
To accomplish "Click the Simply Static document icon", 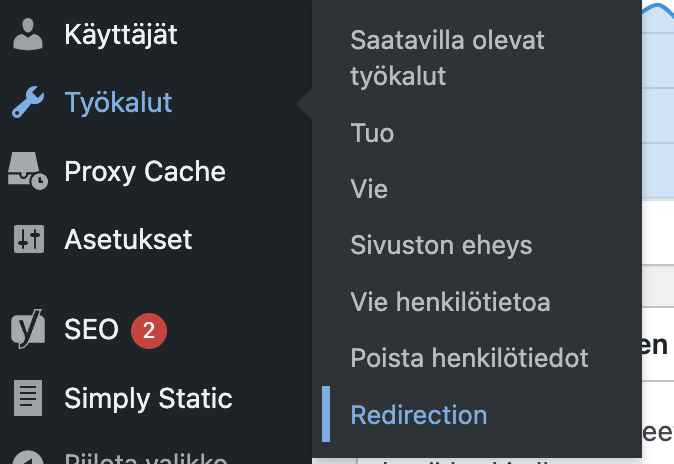I will click(x=28, y=398).
